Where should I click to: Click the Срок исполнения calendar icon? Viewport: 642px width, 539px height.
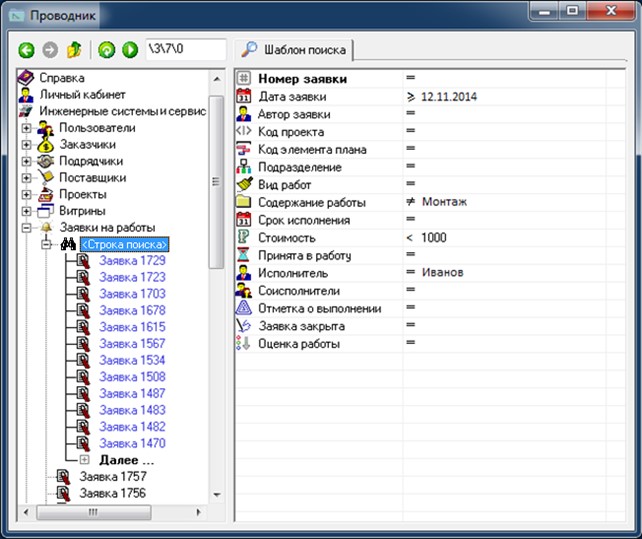(x=244, y=219)
